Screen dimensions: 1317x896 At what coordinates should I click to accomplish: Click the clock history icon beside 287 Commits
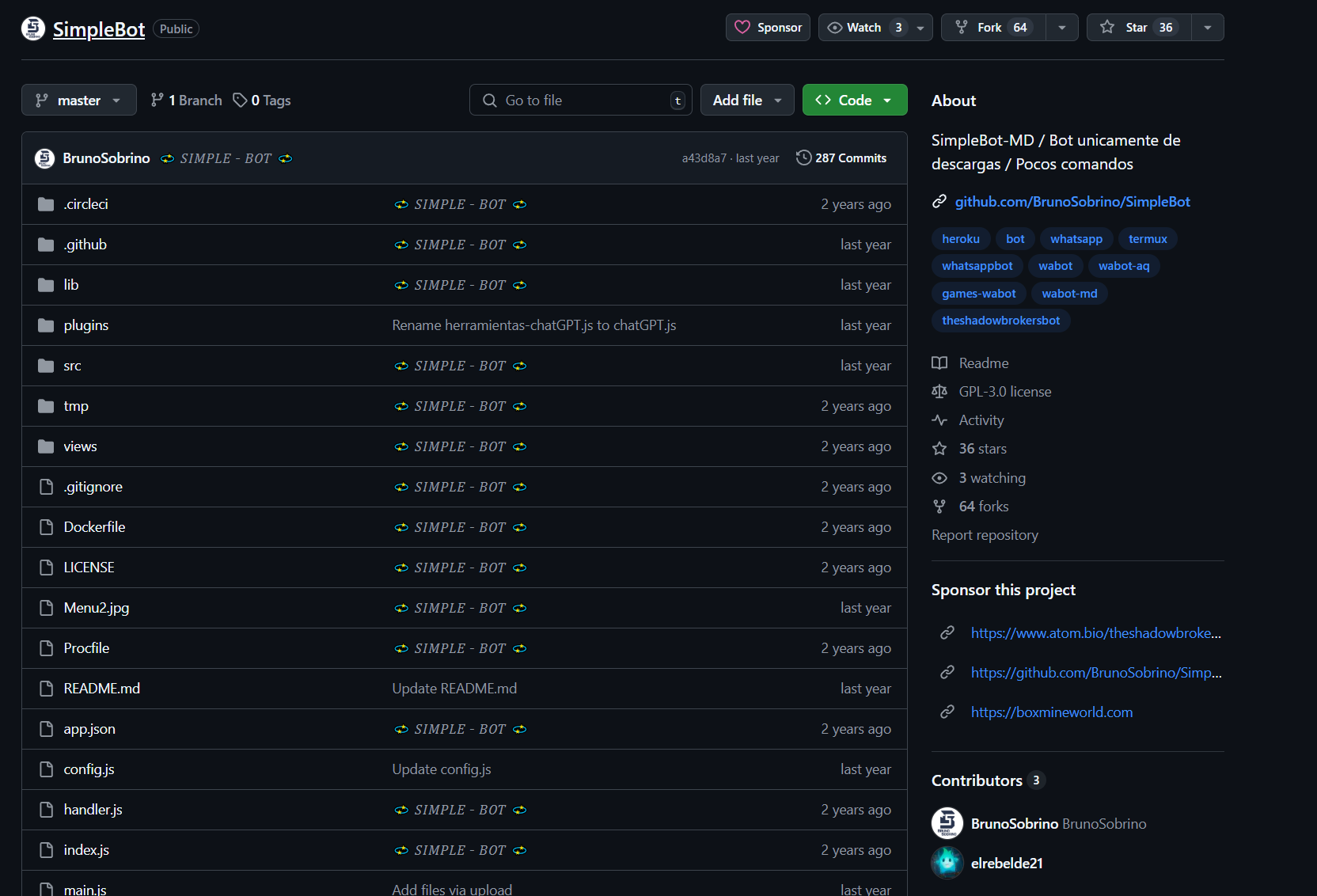coord(803,158)
